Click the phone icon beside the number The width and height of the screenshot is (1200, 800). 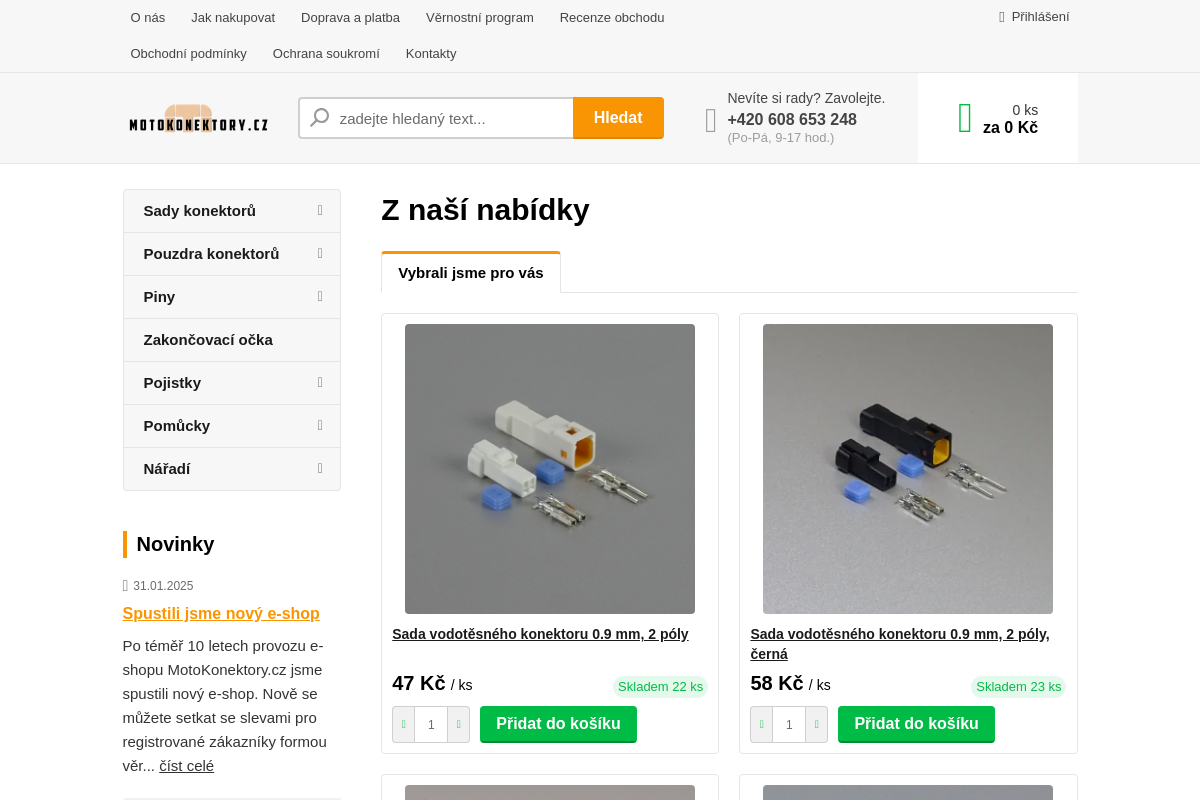[x=711, y=120]
